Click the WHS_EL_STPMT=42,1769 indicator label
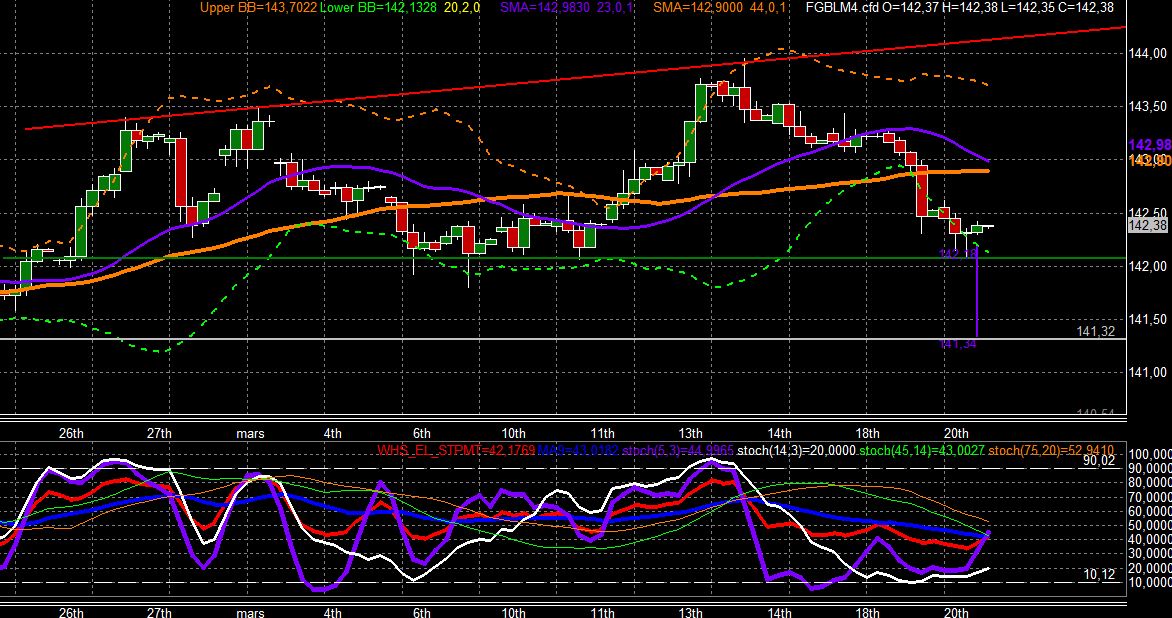 (x=456, y=451)
